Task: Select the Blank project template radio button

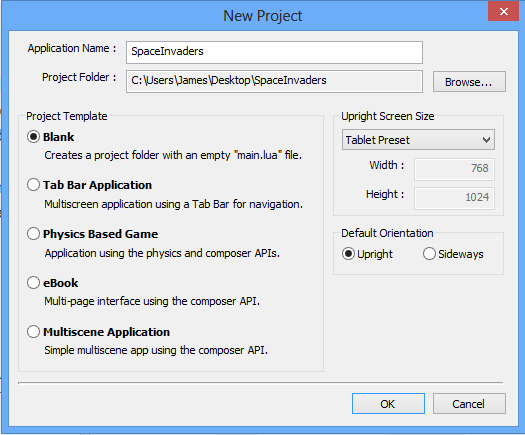Action: tap(33, 137)
